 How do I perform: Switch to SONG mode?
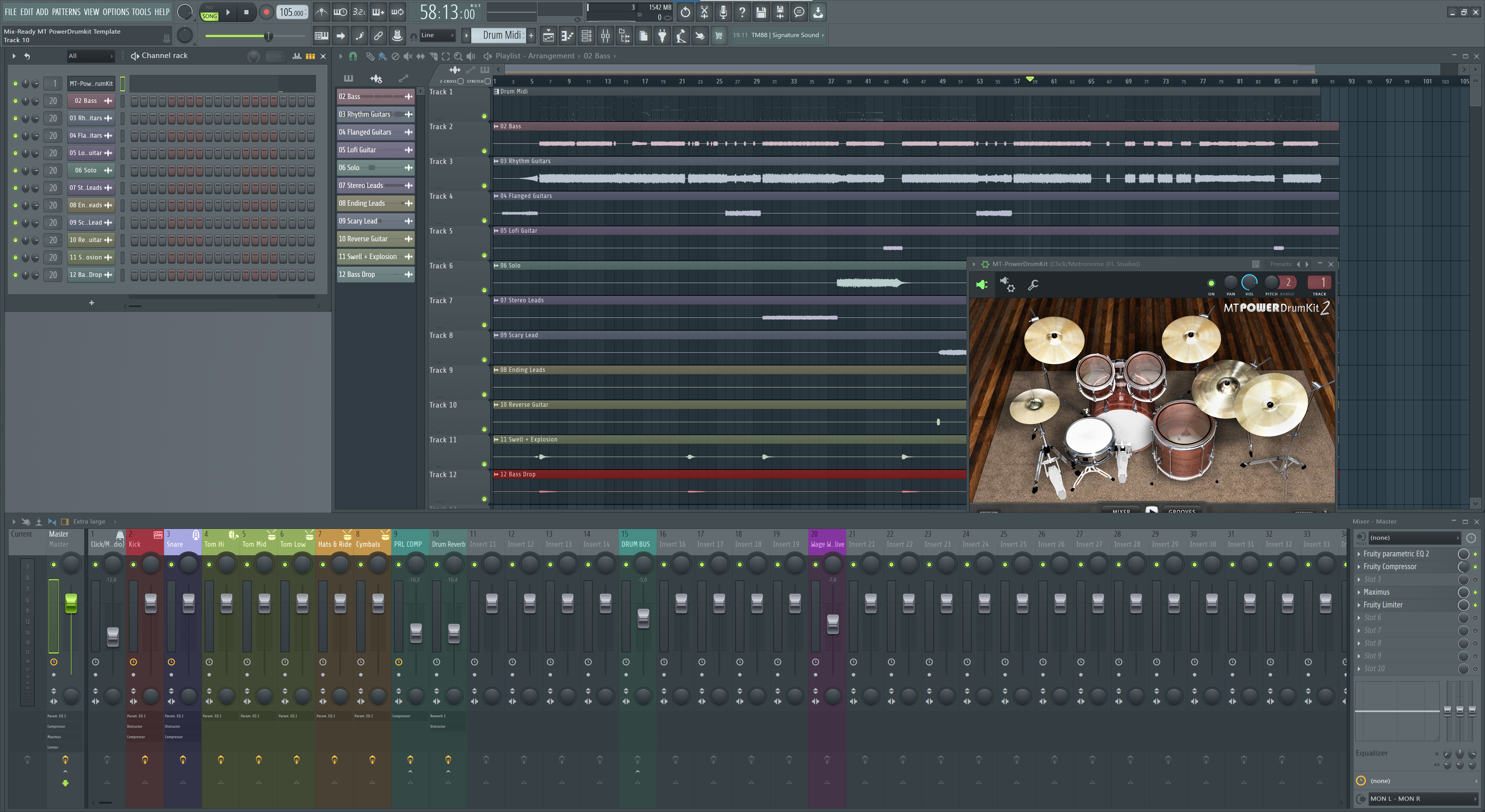pos(210,16)
